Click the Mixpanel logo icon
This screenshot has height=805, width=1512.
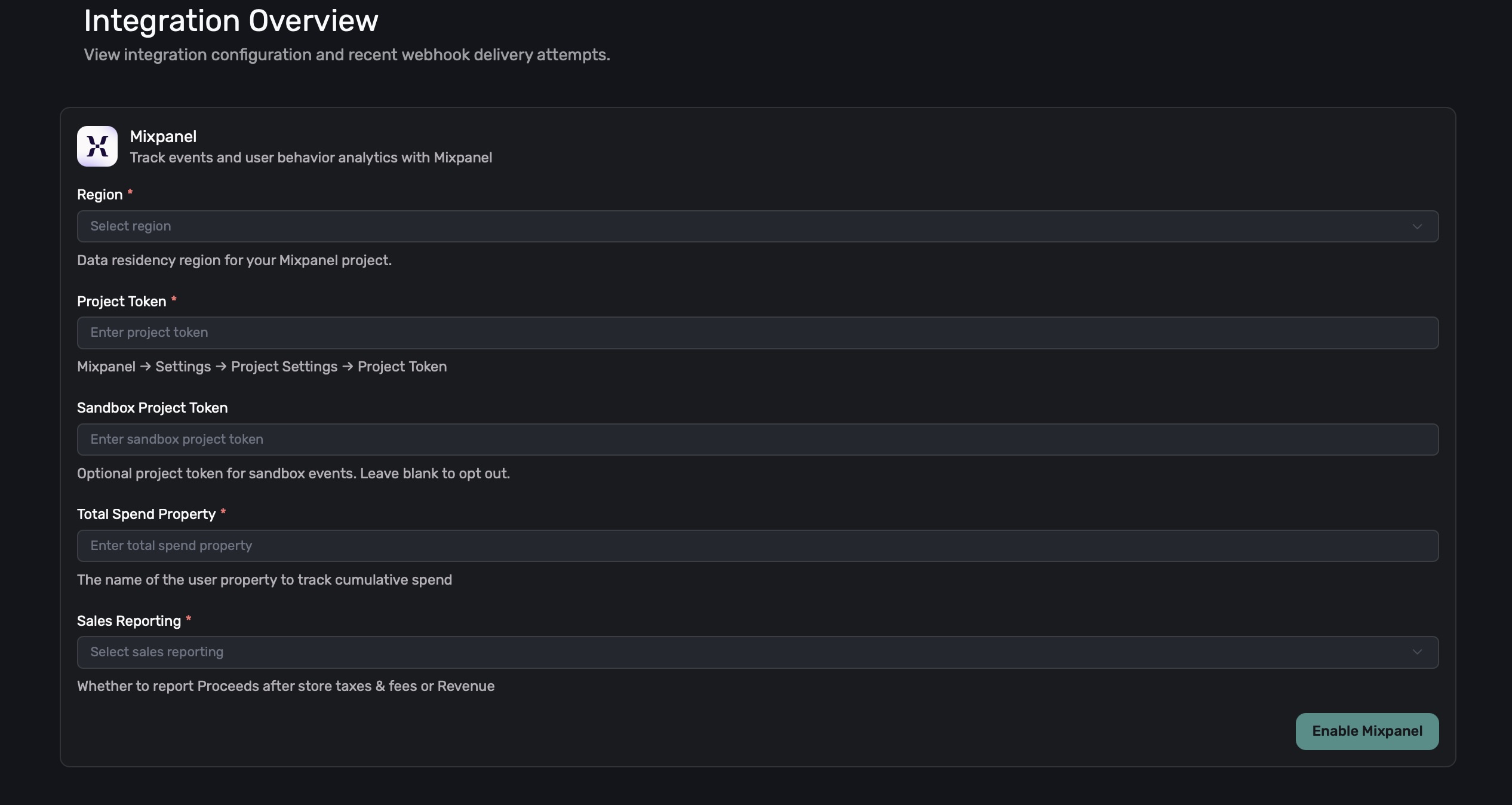(97, 146)
